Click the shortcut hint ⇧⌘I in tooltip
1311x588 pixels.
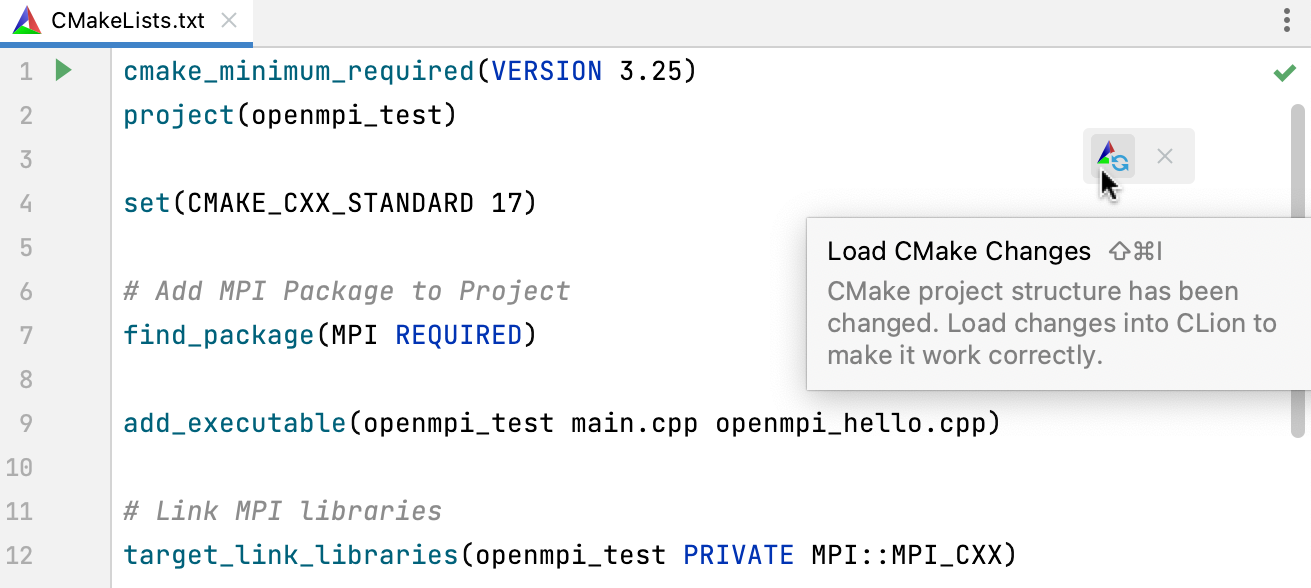(1133, 251)
